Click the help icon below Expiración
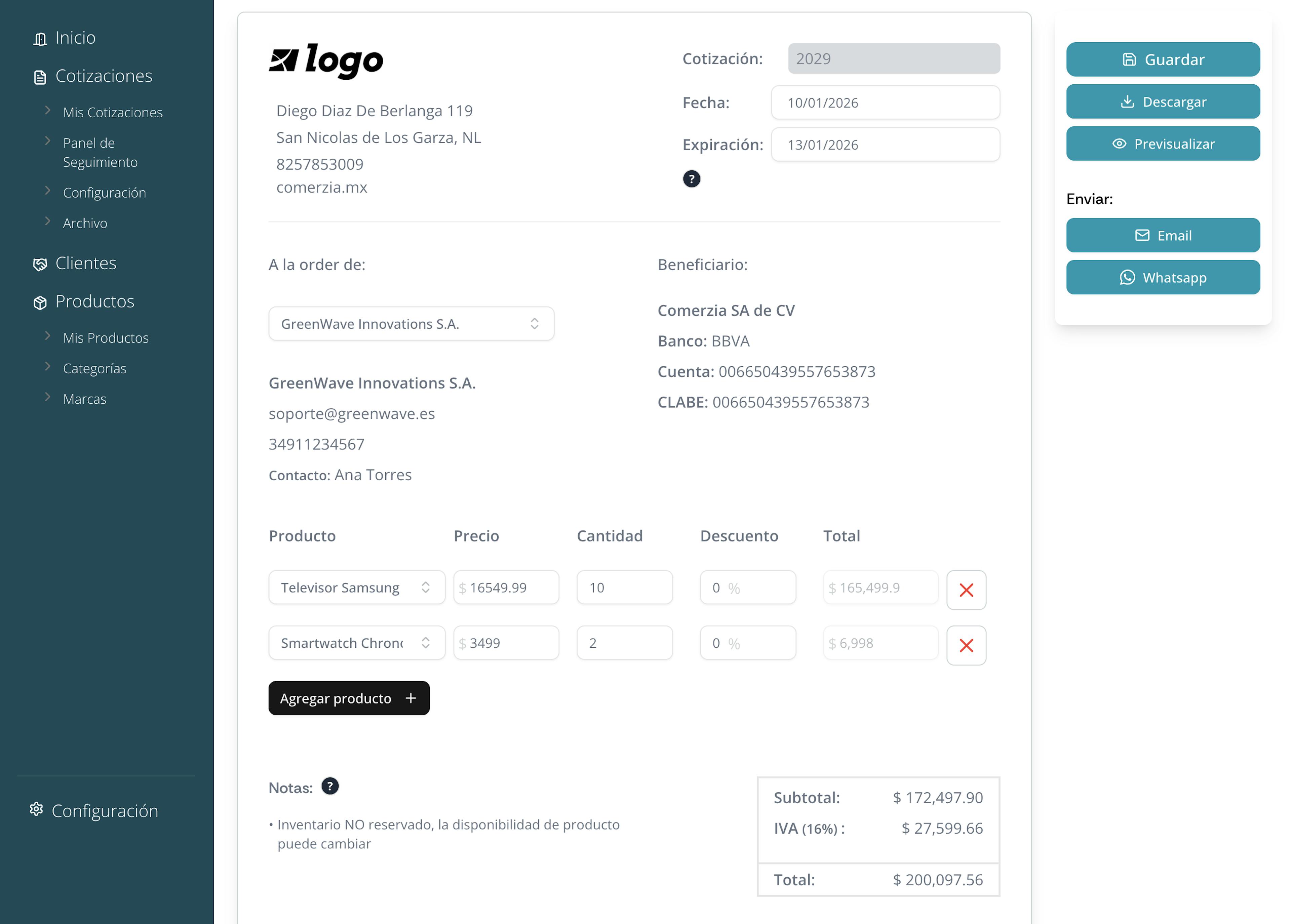 point(691,179)
